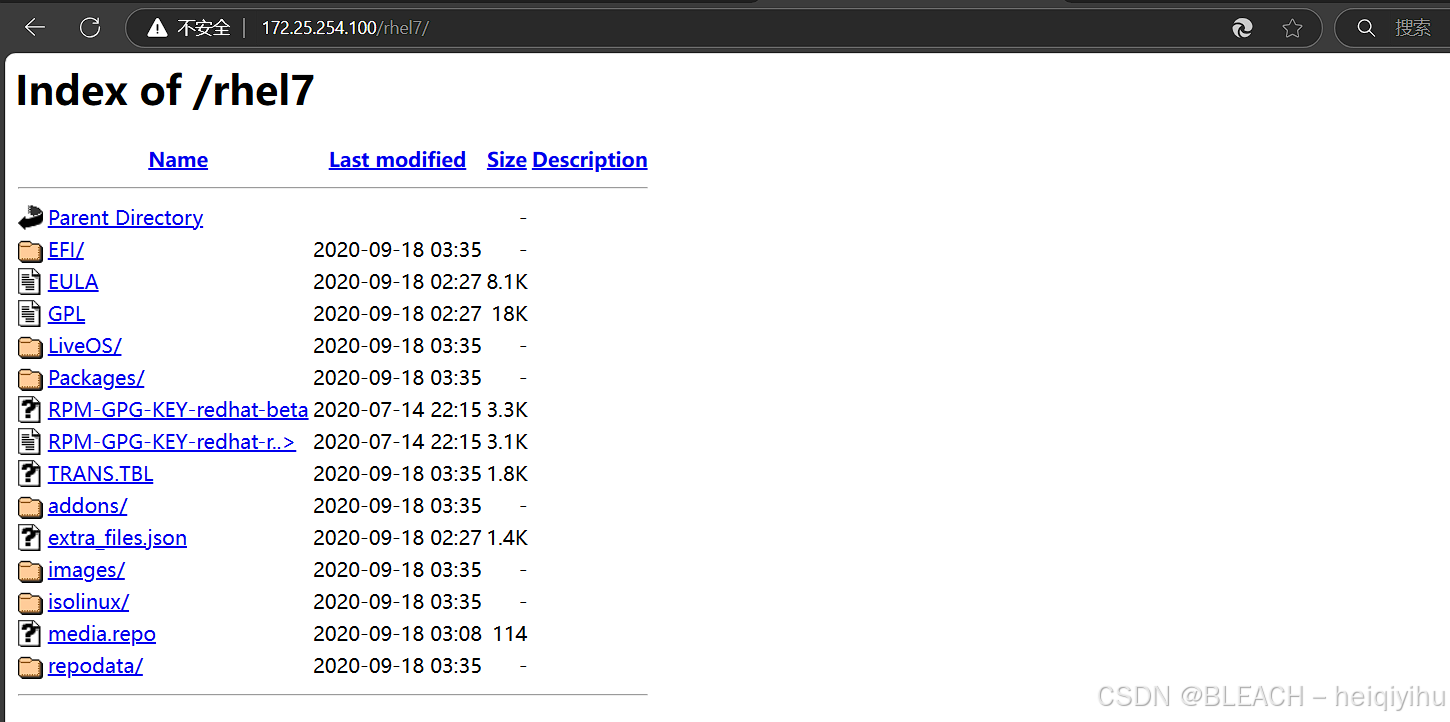
Task: Click the TRANS.TBL size value 1.8K
Action: [x=507, y=474]
